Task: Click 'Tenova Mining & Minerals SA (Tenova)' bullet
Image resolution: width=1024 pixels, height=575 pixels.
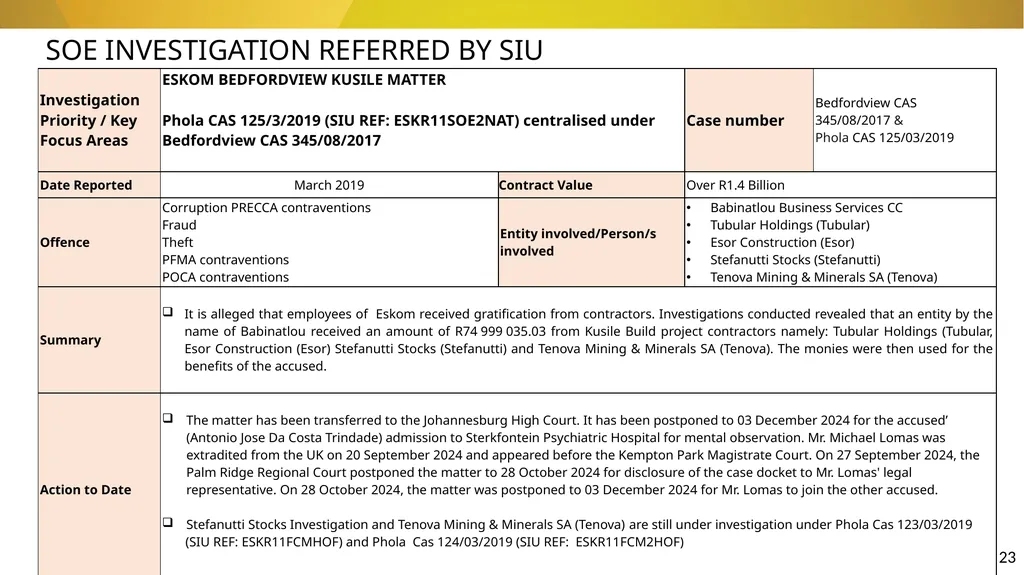Action: click(824, 277)
